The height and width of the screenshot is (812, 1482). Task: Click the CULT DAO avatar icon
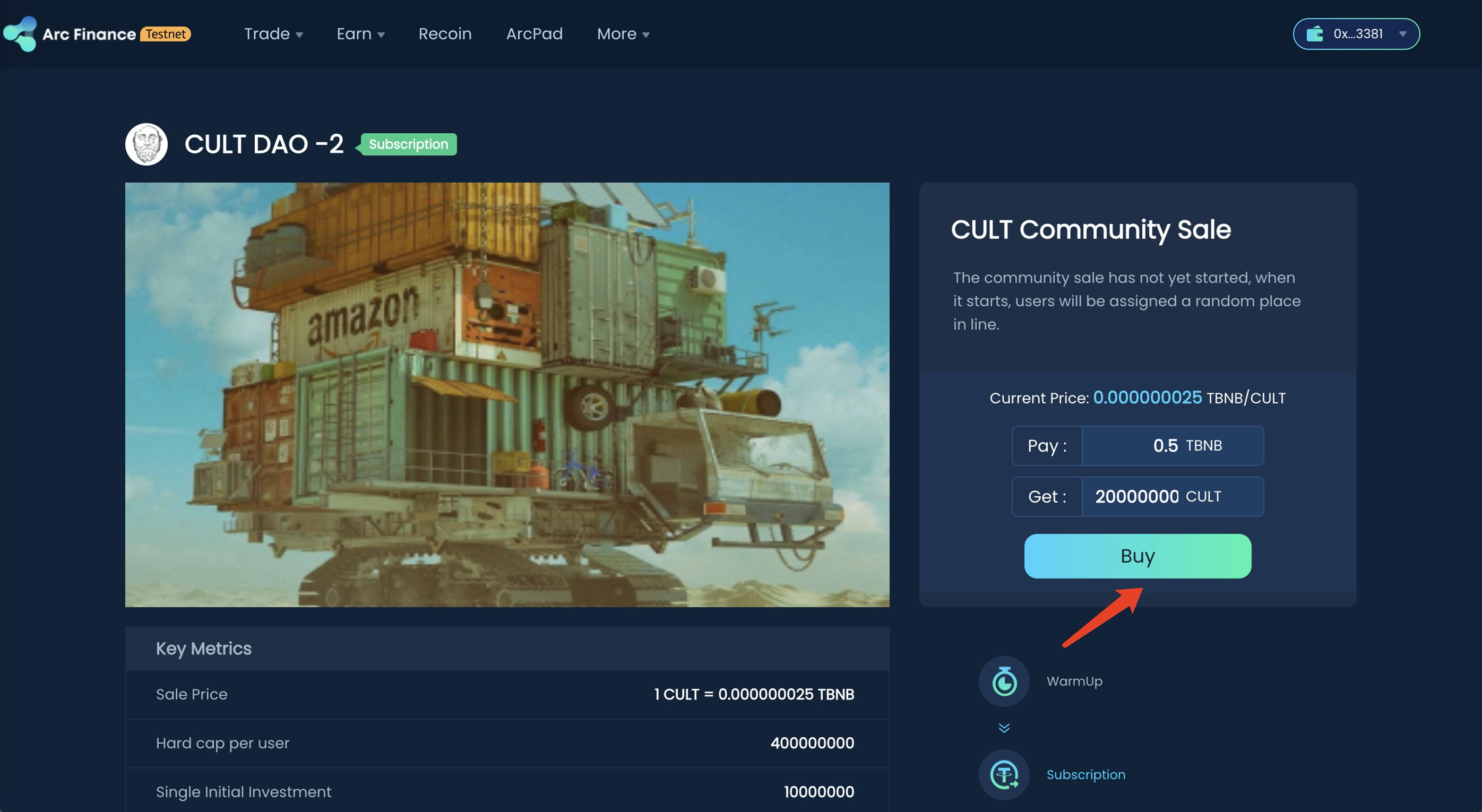(x=146, y=144)
